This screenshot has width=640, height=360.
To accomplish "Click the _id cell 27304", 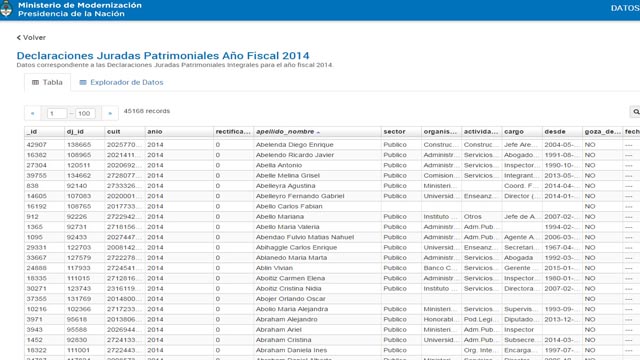I will click(44, 165).
